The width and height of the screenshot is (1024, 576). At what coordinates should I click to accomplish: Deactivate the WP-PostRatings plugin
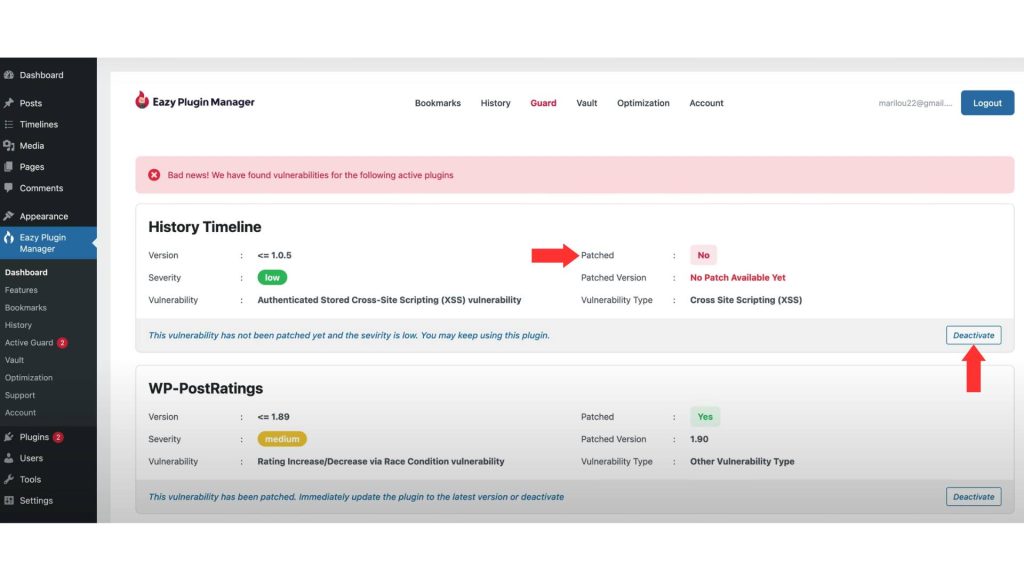point(974,496)
